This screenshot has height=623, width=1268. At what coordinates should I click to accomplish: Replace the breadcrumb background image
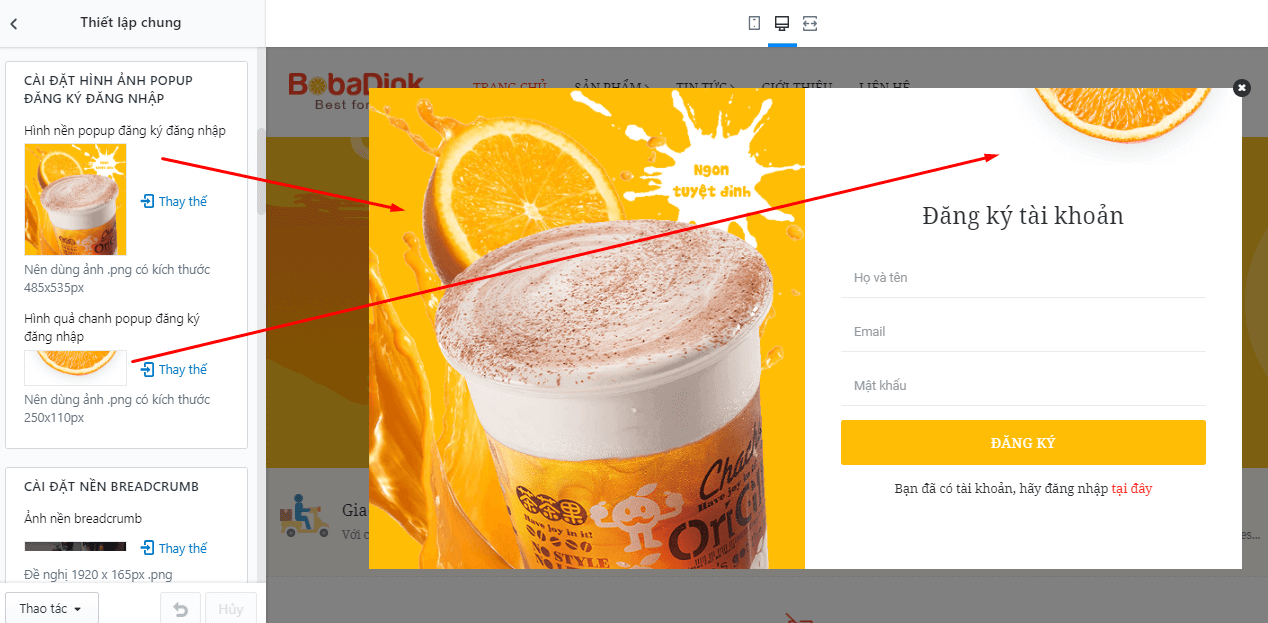pos(174,548)
